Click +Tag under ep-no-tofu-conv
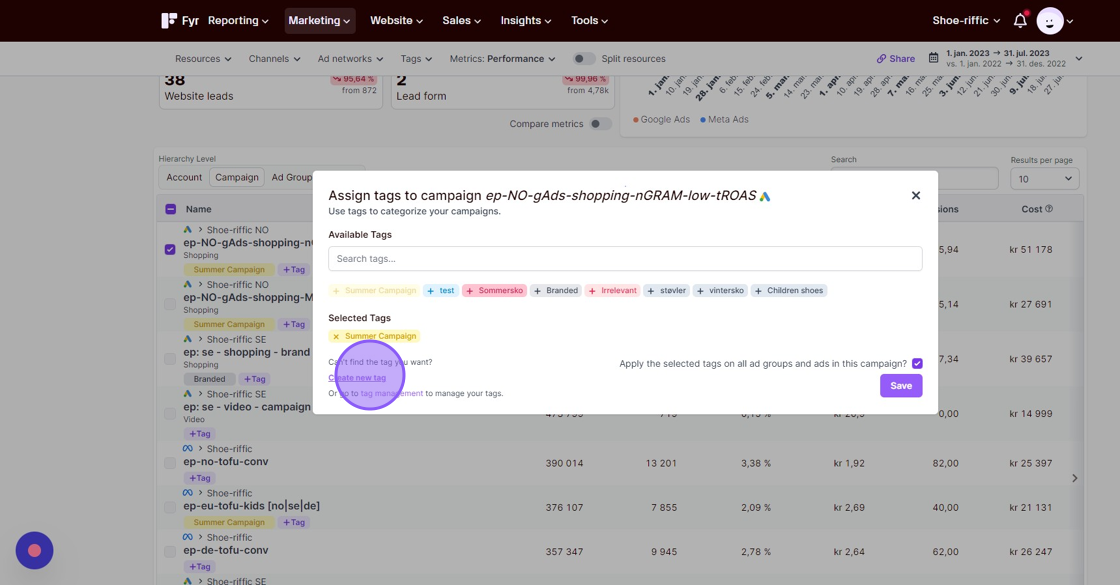This screenshot has width=1120, height=585. coord(199,478)
